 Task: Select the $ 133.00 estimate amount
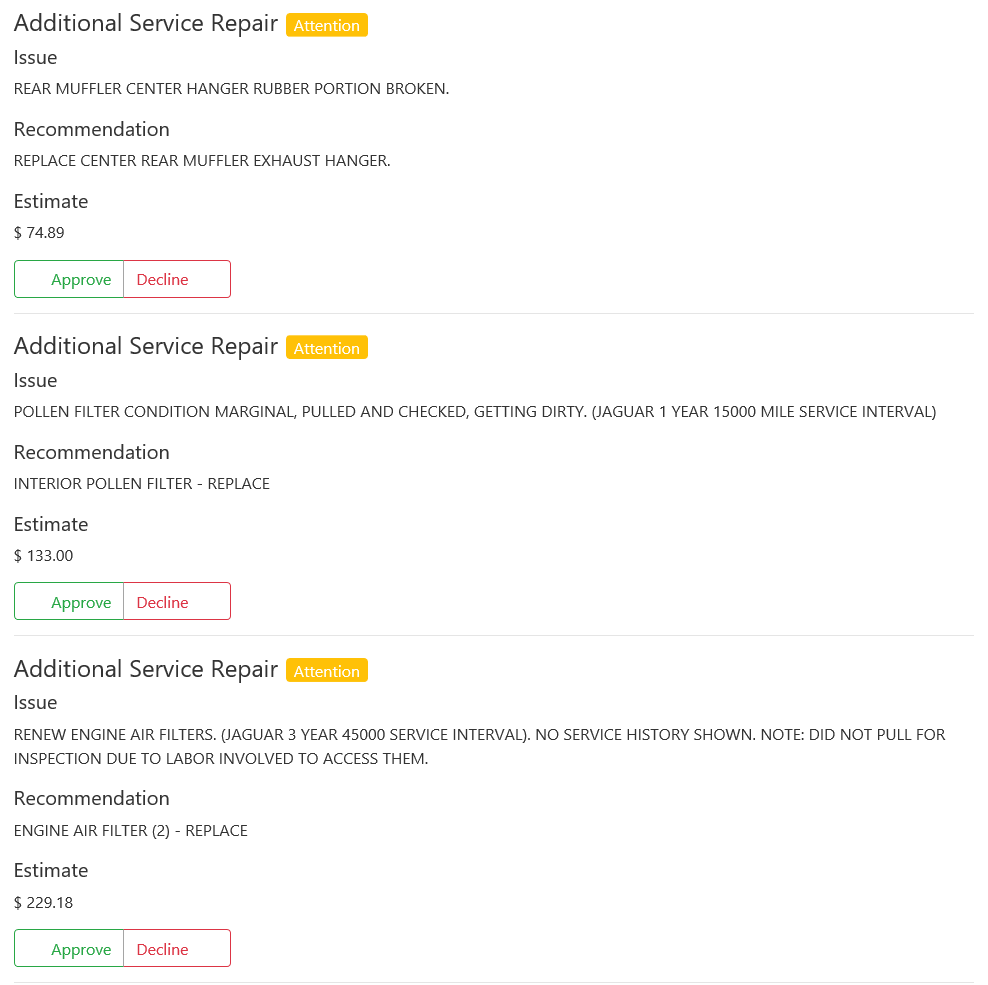[44, 556]
